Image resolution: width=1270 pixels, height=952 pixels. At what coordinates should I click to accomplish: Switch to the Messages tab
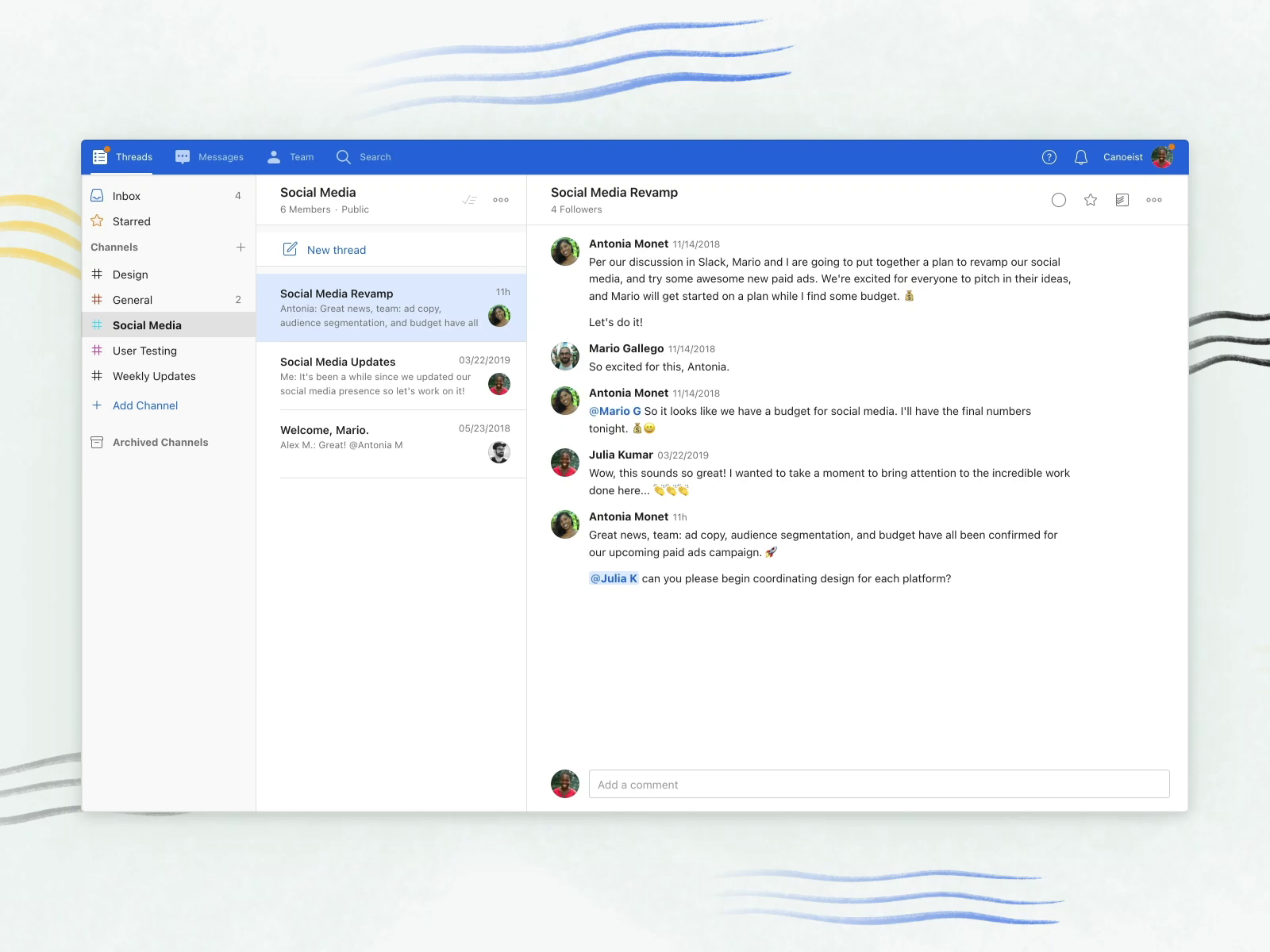click(x=210, y=157)
